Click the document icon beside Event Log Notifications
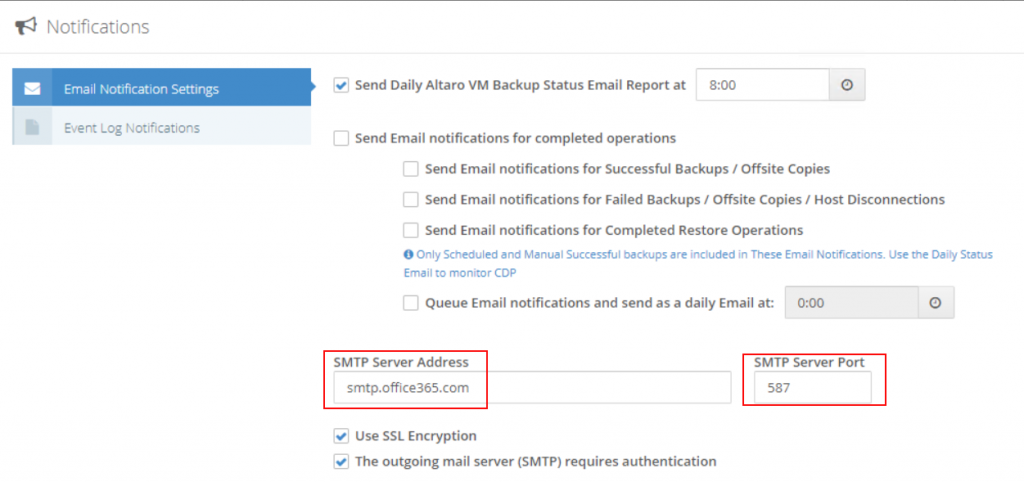The height and width of the screenshot is (482, 1024). click(x=32, y=127)
